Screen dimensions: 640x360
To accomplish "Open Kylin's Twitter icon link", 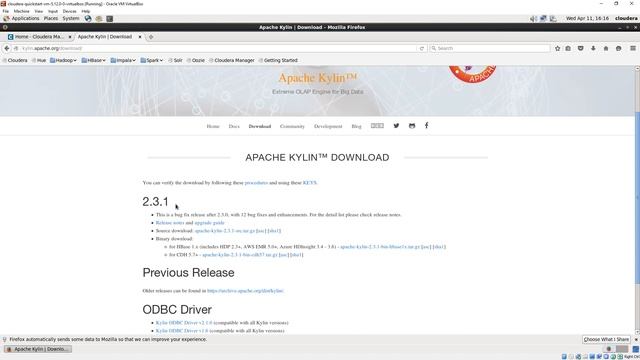I will coord(396,126).
